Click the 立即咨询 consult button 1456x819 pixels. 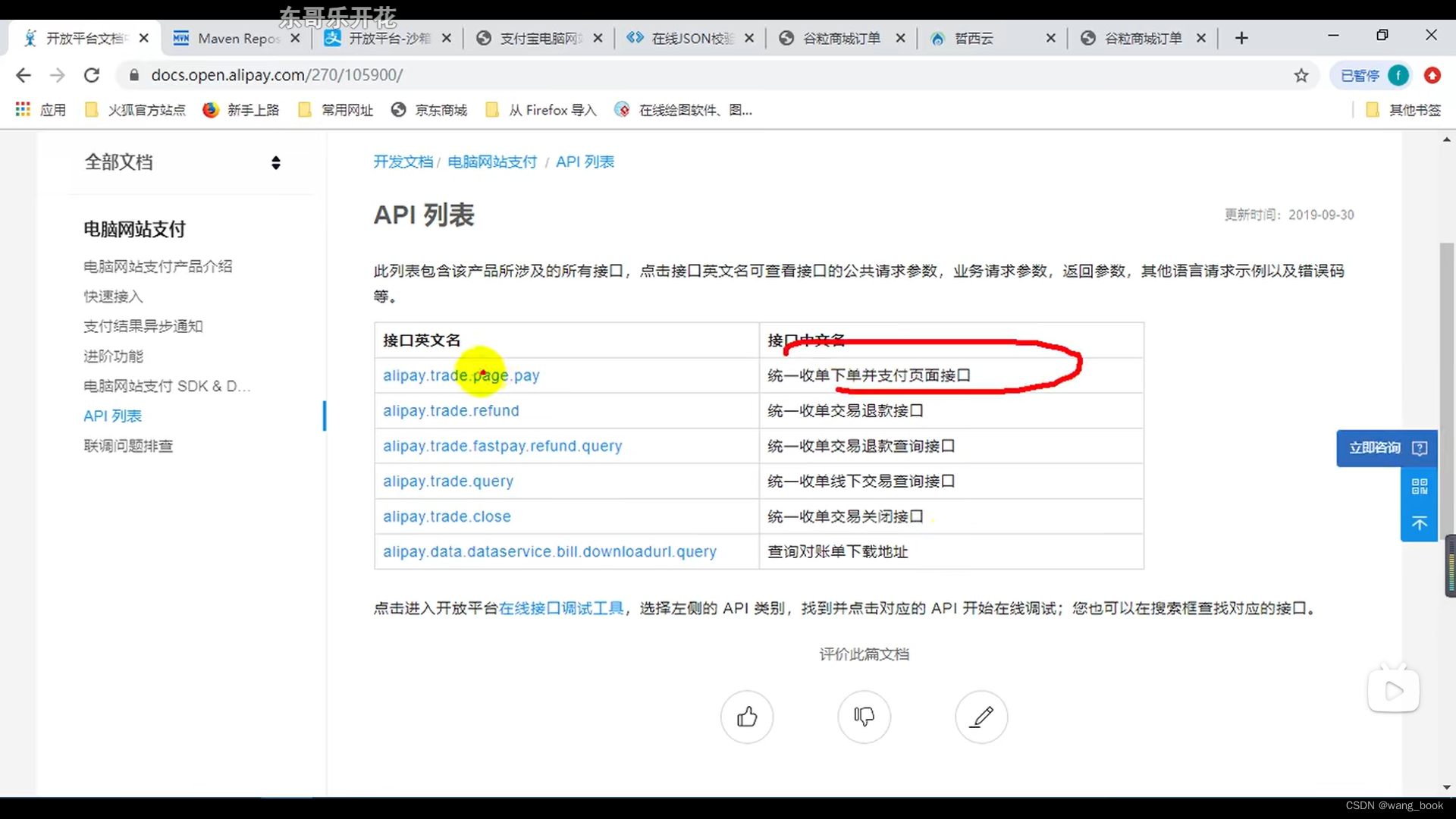pos(1387,448)
